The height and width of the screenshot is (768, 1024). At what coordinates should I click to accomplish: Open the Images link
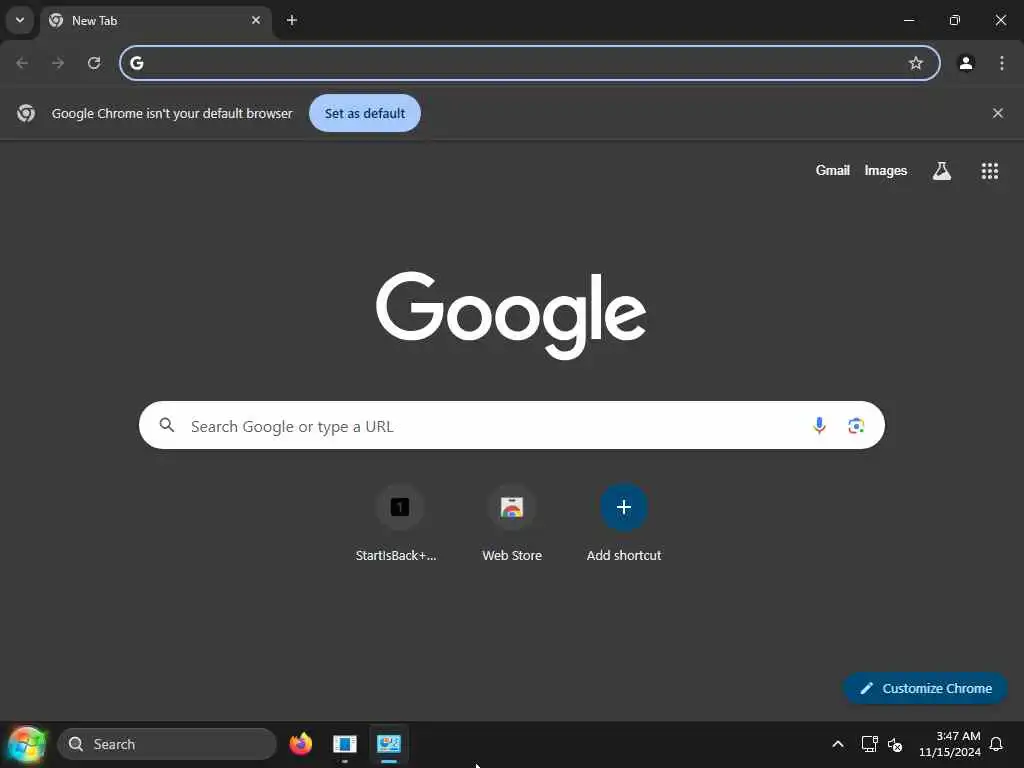[x=886, y=170]
